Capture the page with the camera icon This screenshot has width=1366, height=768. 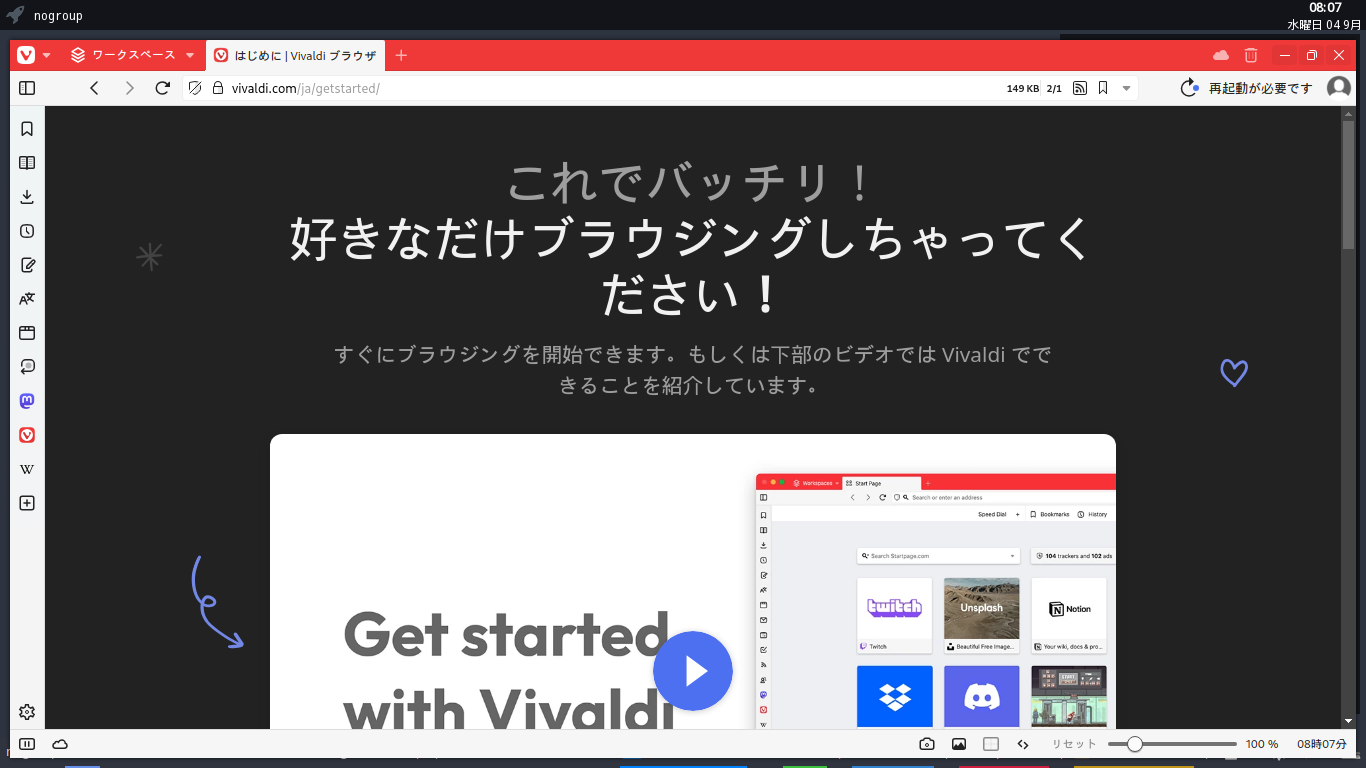(927, 744)
